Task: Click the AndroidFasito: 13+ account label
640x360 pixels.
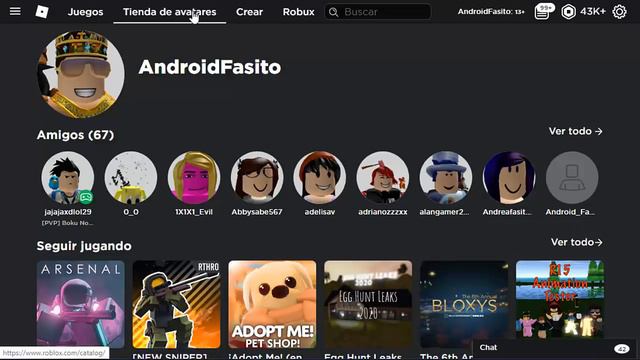Action: tap(491, 12)
